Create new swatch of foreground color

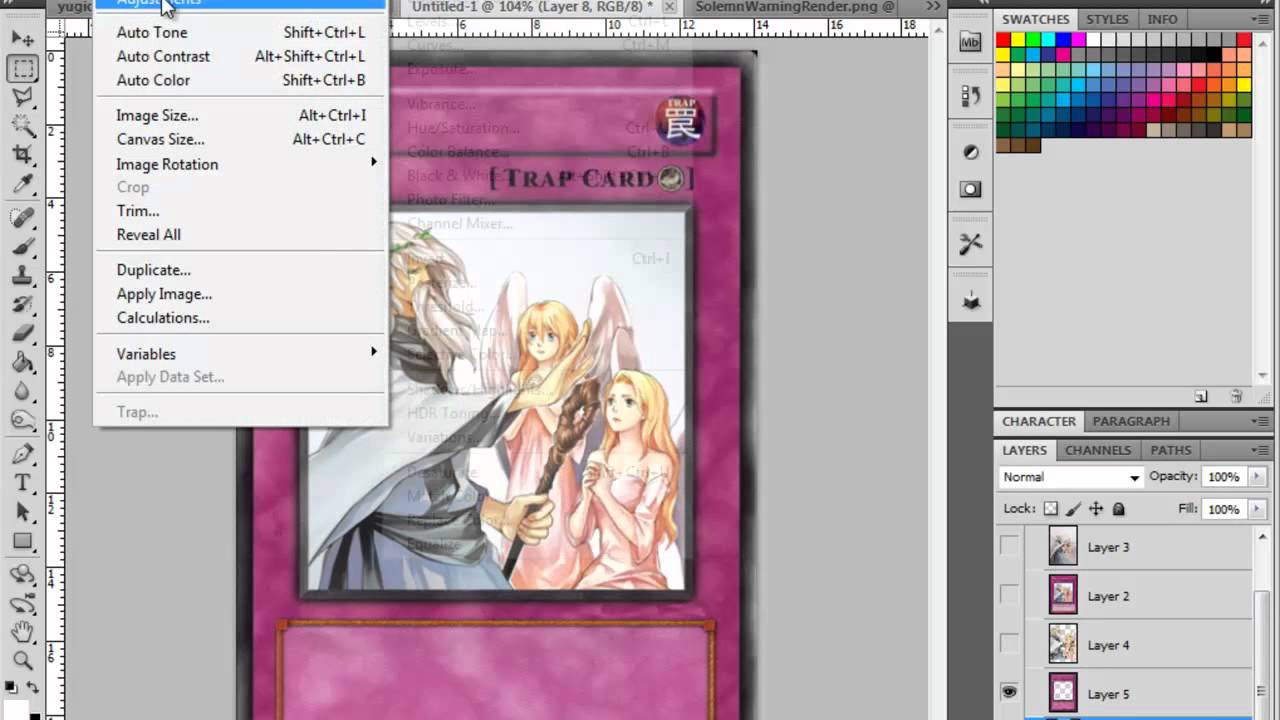(1201, 397)
